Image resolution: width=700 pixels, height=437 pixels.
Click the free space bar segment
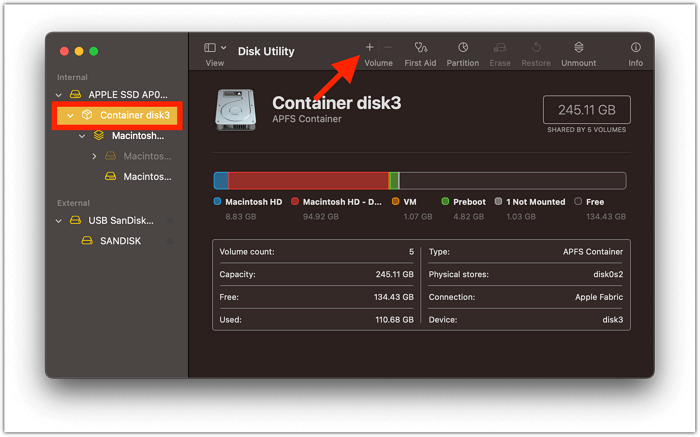pos(513,181)
